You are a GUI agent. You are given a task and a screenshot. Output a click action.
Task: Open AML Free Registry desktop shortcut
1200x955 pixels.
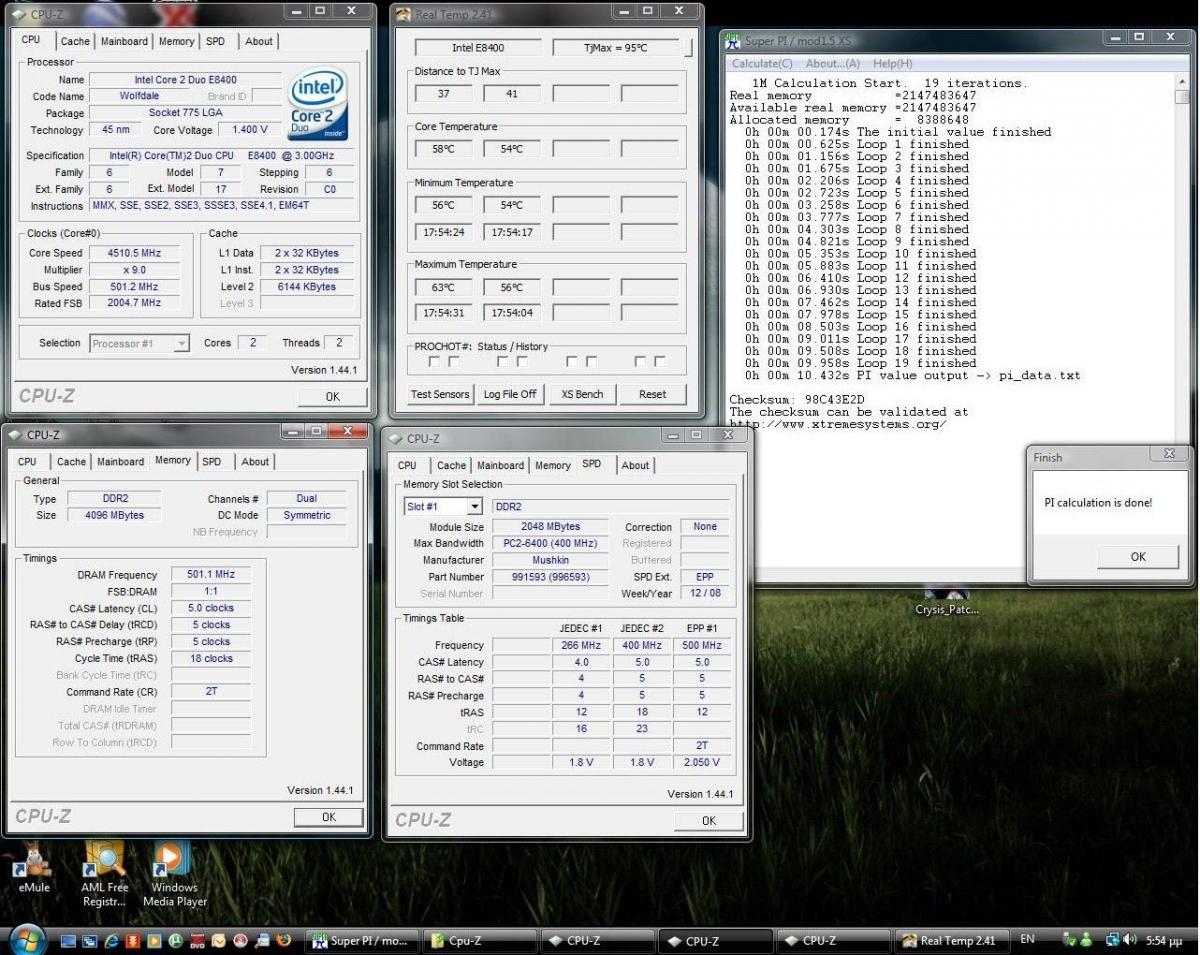point(104,873)
